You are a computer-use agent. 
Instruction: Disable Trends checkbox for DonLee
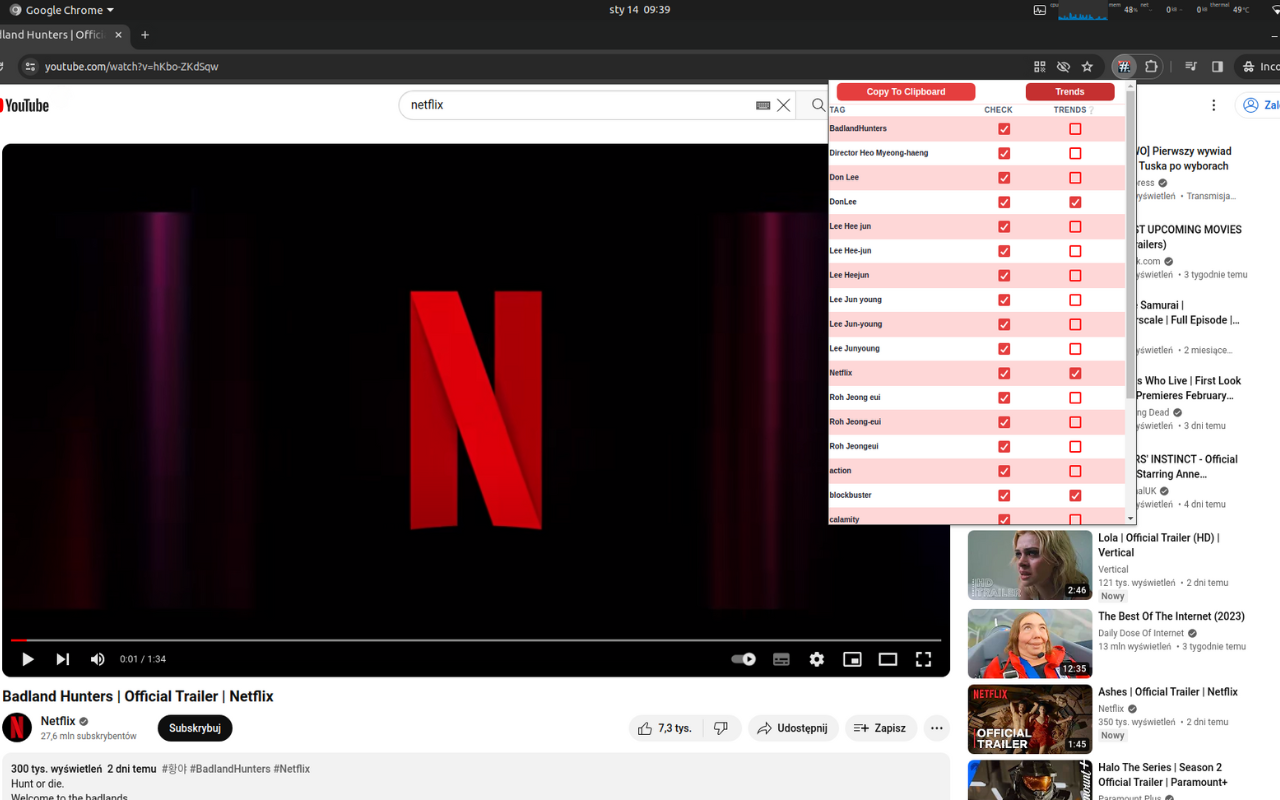(1075, 202)
